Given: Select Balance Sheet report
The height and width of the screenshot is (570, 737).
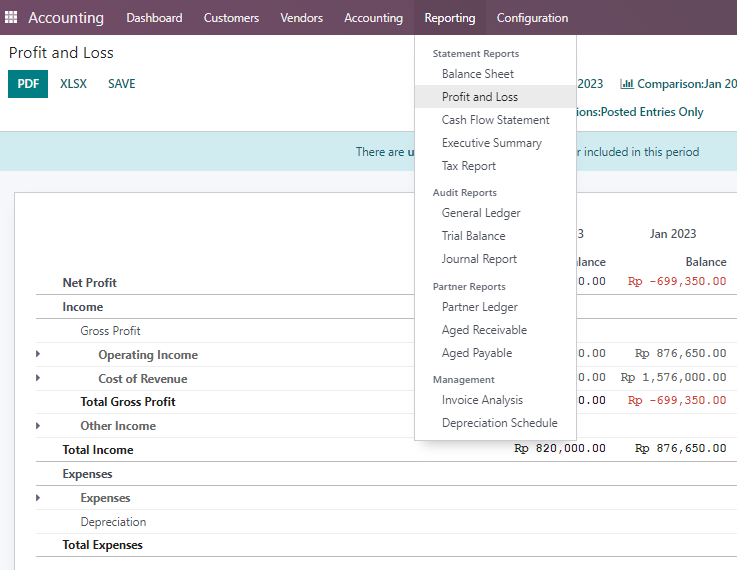Looking at the screenshot, I should (495, 74).
